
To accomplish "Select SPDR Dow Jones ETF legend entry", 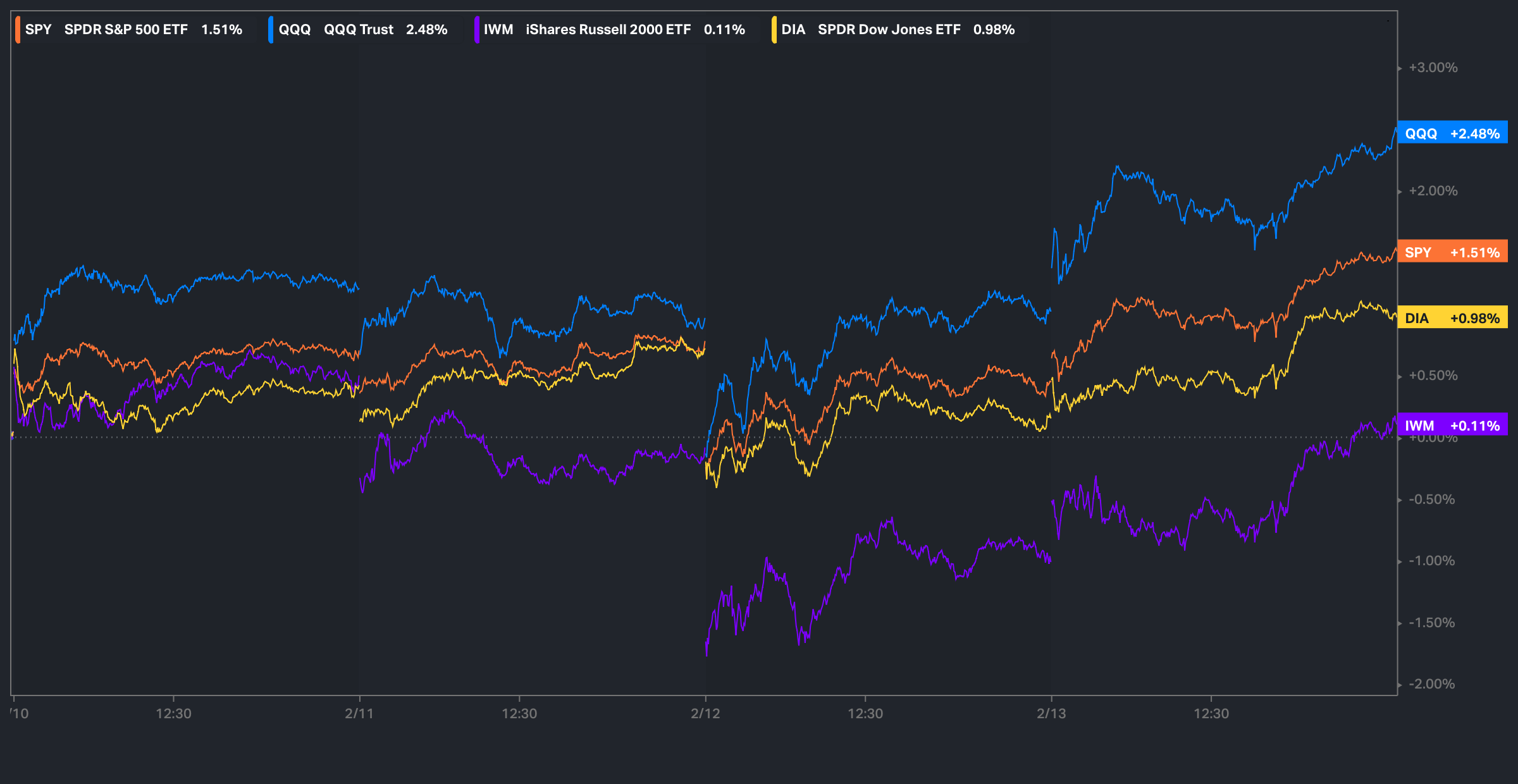I will click(889, 30).
